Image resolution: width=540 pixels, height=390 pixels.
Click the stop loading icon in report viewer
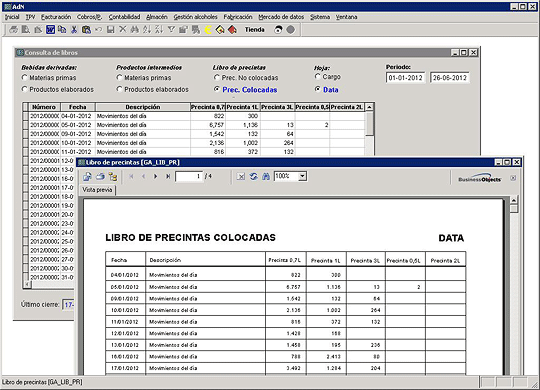point(241,177)
